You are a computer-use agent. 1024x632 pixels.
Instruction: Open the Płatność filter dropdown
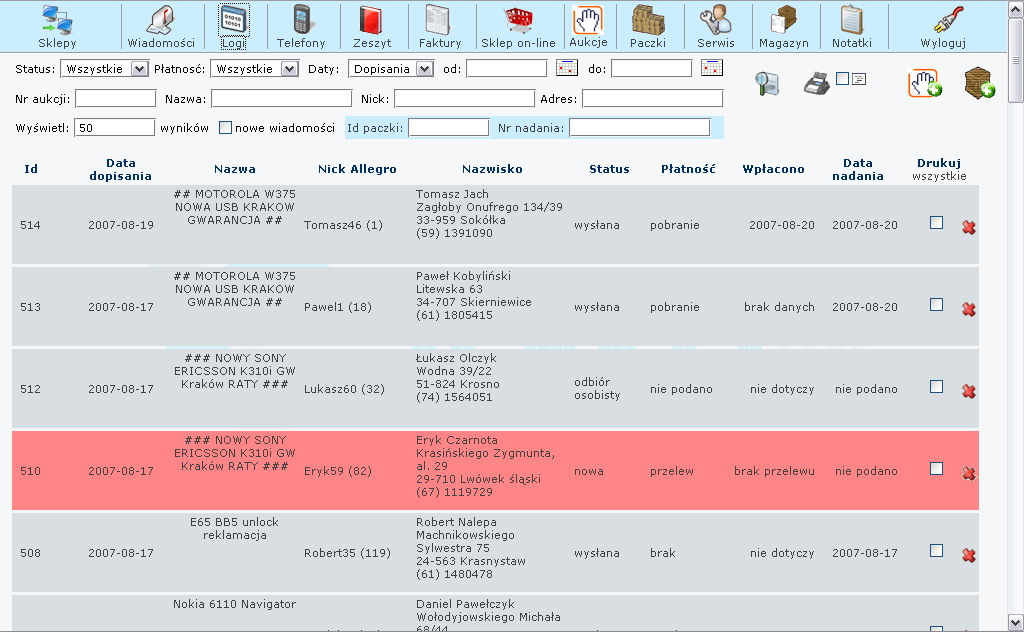click(x=254, y=69)
